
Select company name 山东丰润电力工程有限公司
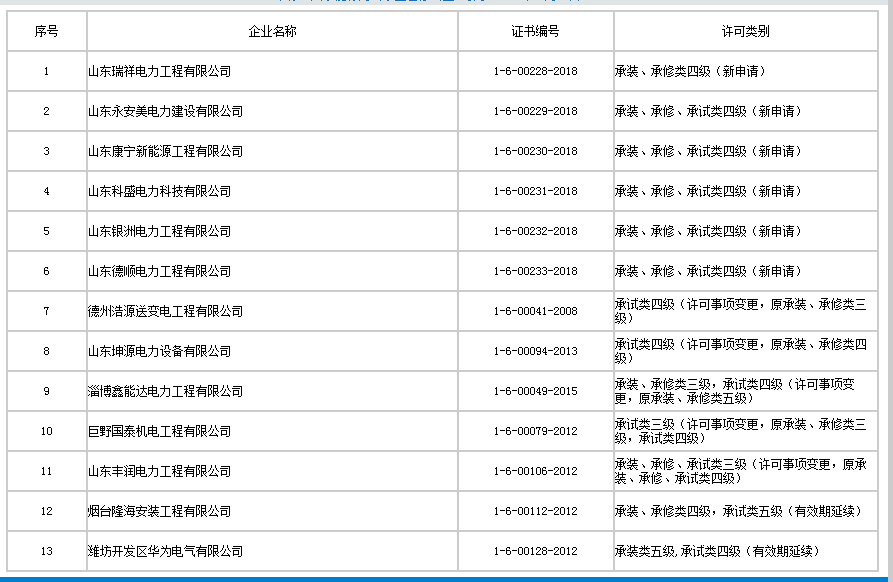[x=159, y=472]
